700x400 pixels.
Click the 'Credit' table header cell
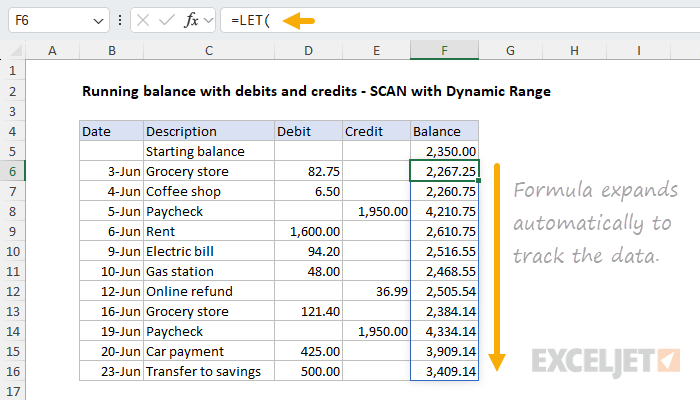coord(376,131)
